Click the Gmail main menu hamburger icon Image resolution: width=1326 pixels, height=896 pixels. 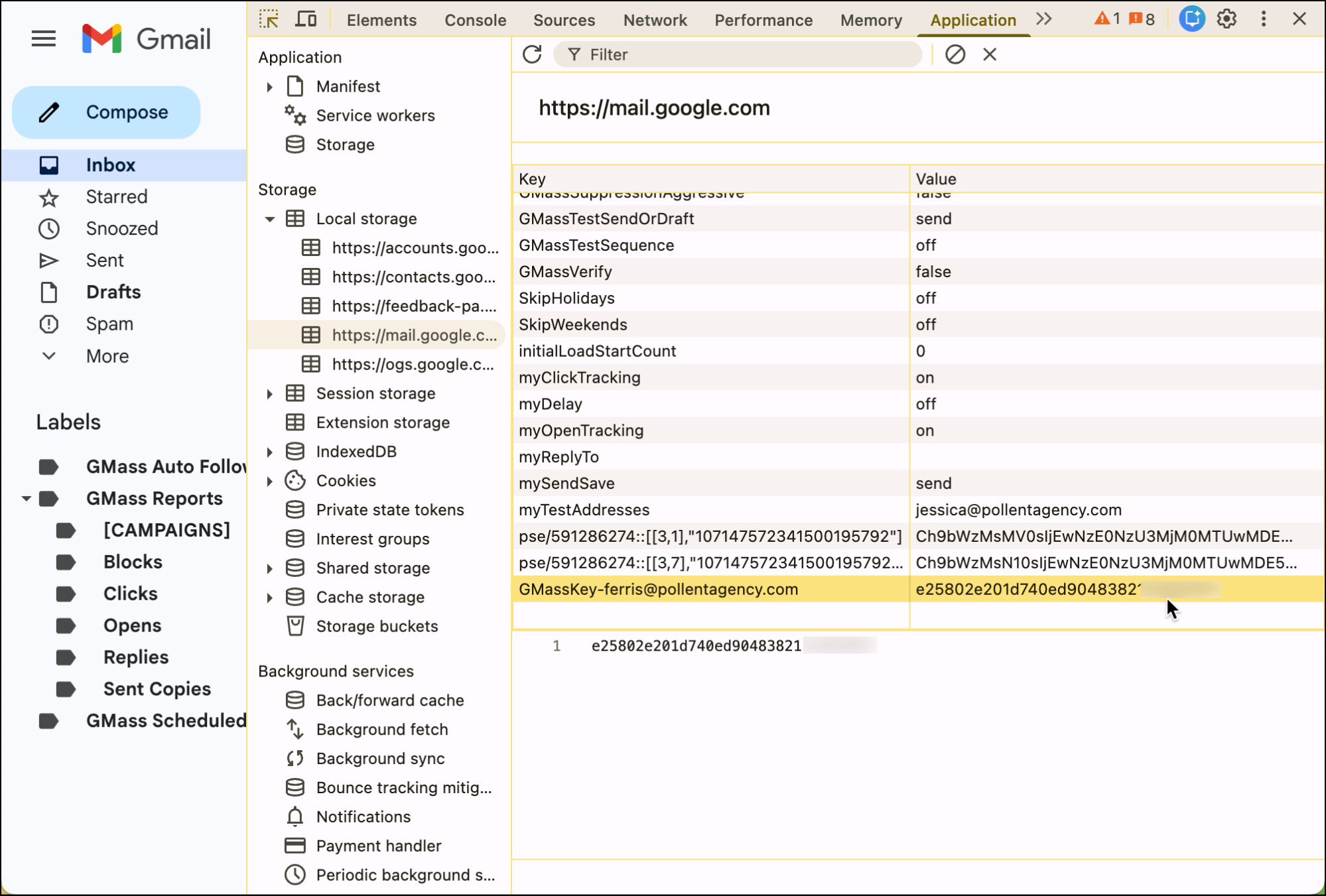click(44, 38)
